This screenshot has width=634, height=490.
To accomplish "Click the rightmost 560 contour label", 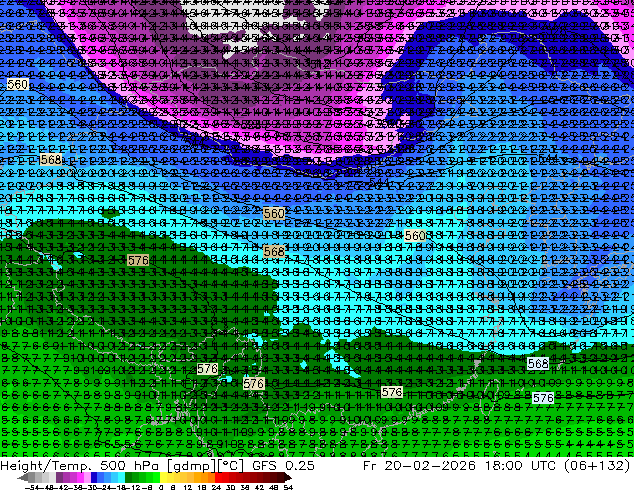I will click(415, 236).
